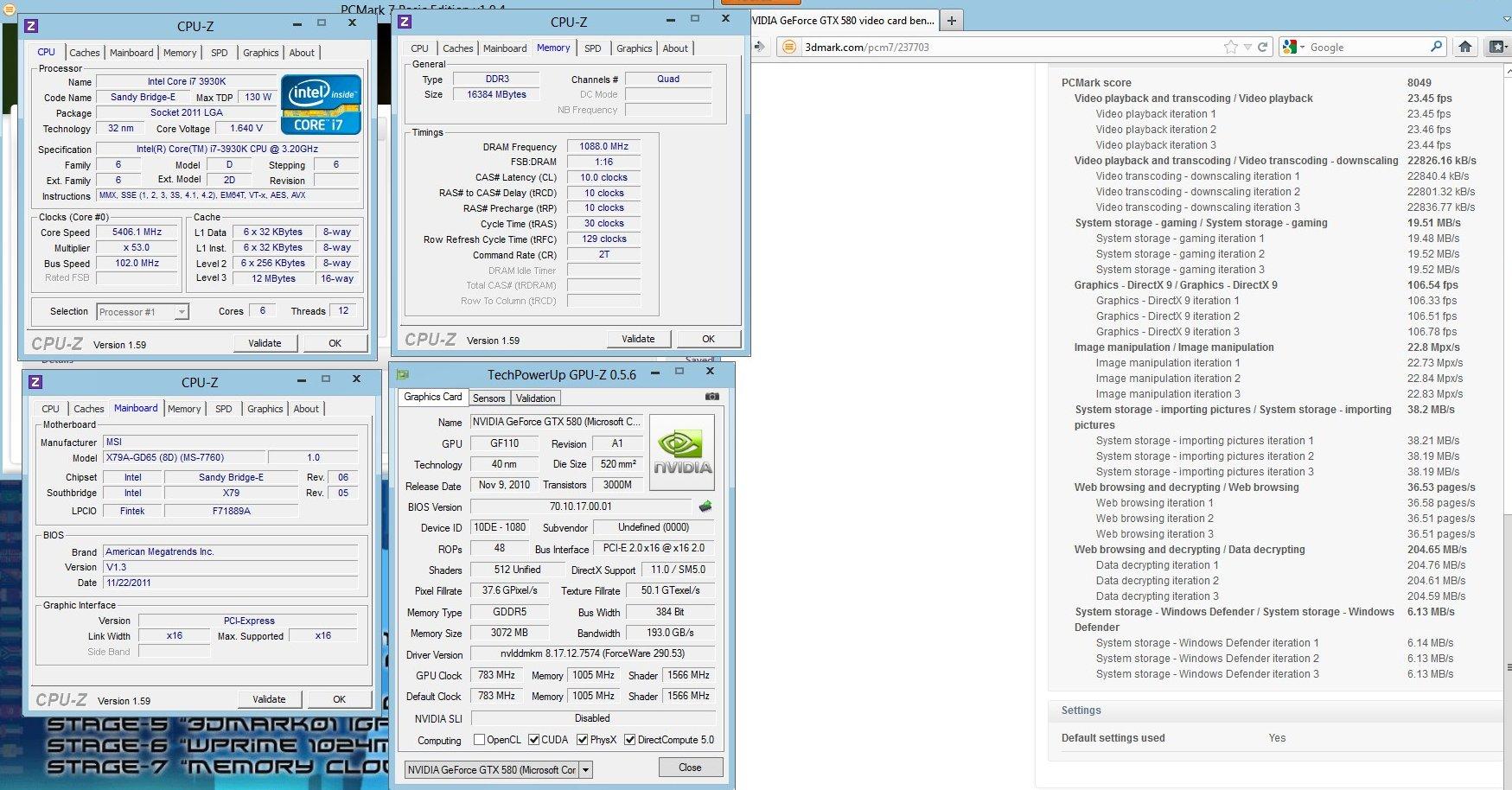Click the Default settings used row
This screenshot has height=790, width=1512.
[x=1173, y=738]
